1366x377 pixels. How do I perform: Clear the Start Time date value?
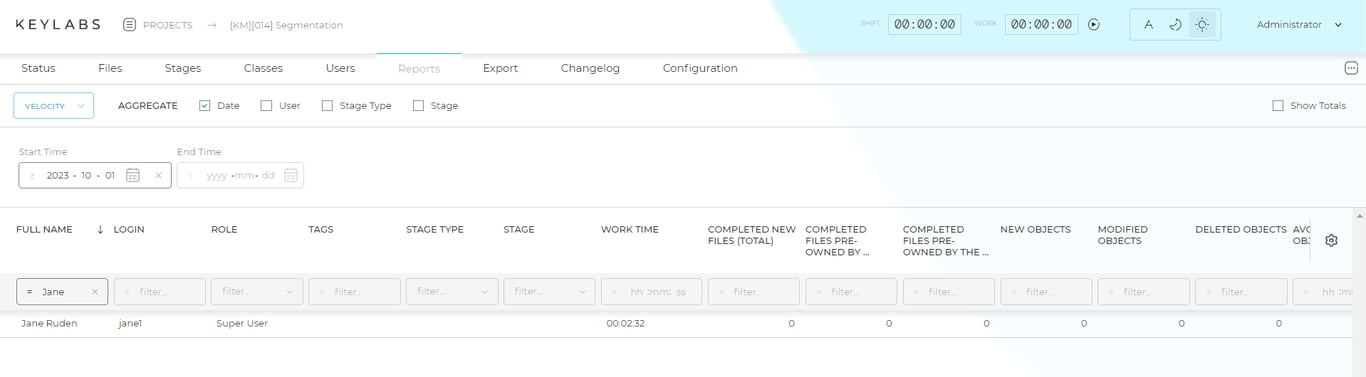[158, 175]
